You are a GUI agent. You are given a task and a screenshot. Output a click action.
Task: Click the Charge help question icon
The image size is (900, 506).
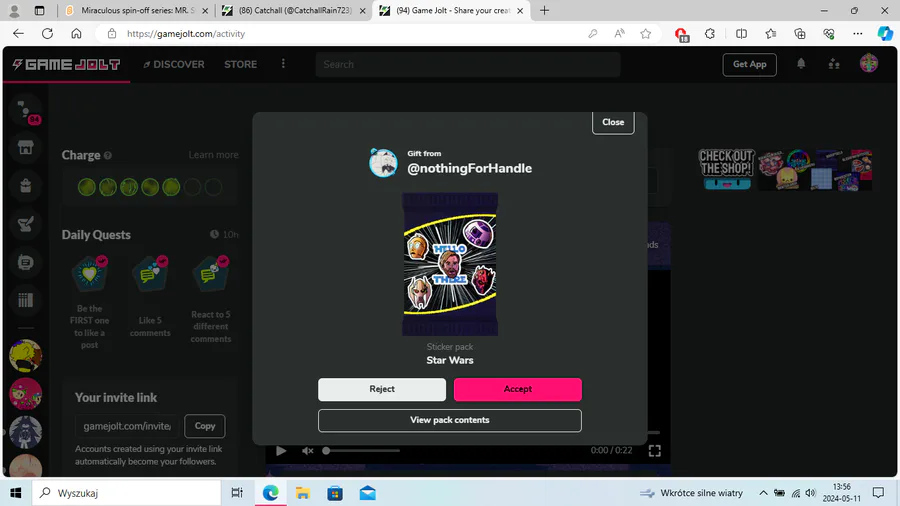(108, 155)
